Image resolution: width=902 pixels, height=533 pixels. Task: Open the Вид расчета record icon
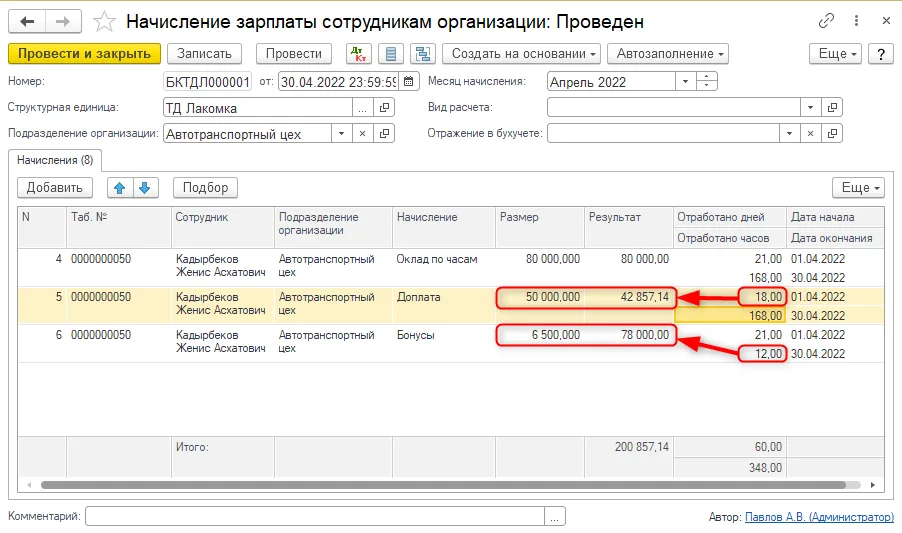[832, 107]
